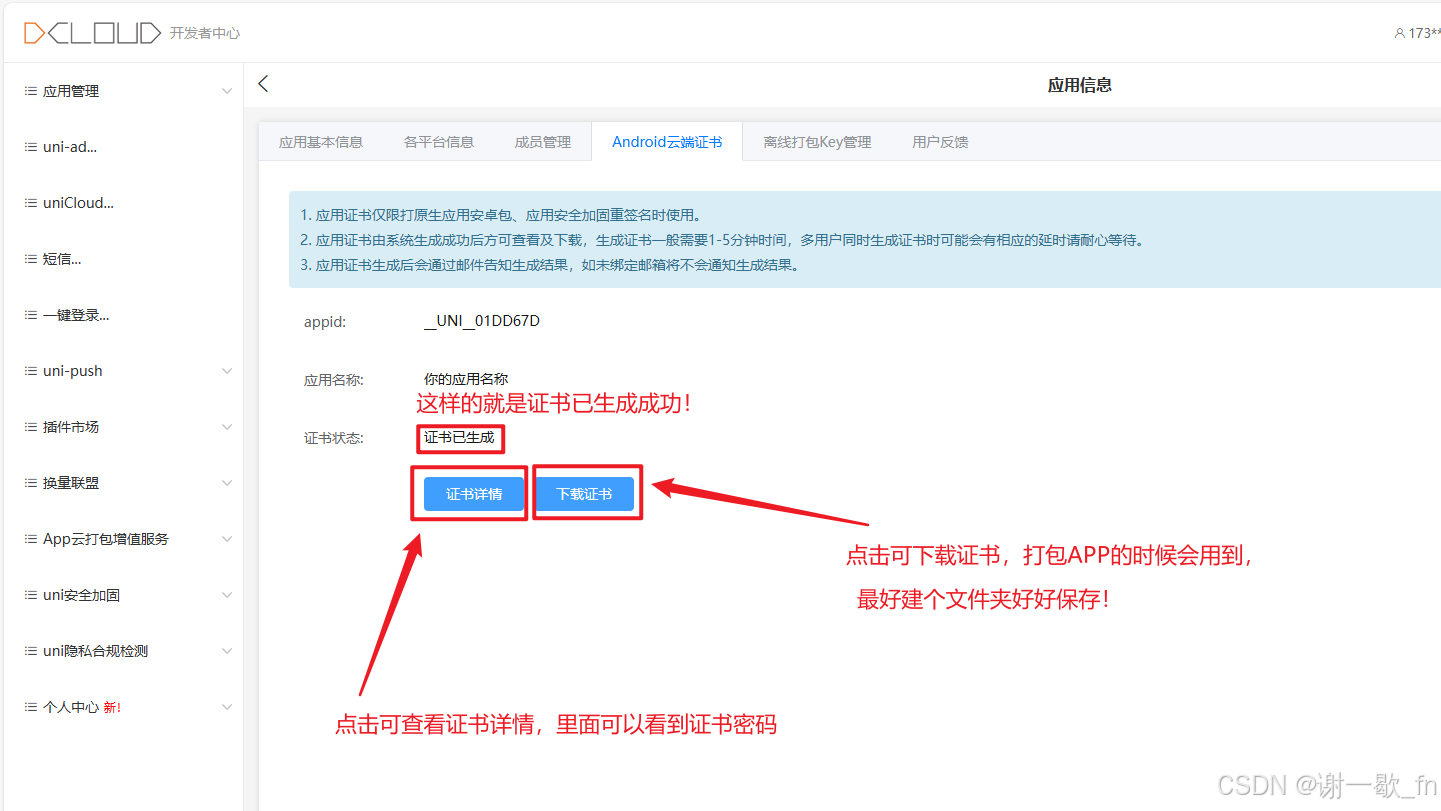Screen dimensions: 1441x811
Task: Click the user account name 173**
Action: (x=1424, y=33)
